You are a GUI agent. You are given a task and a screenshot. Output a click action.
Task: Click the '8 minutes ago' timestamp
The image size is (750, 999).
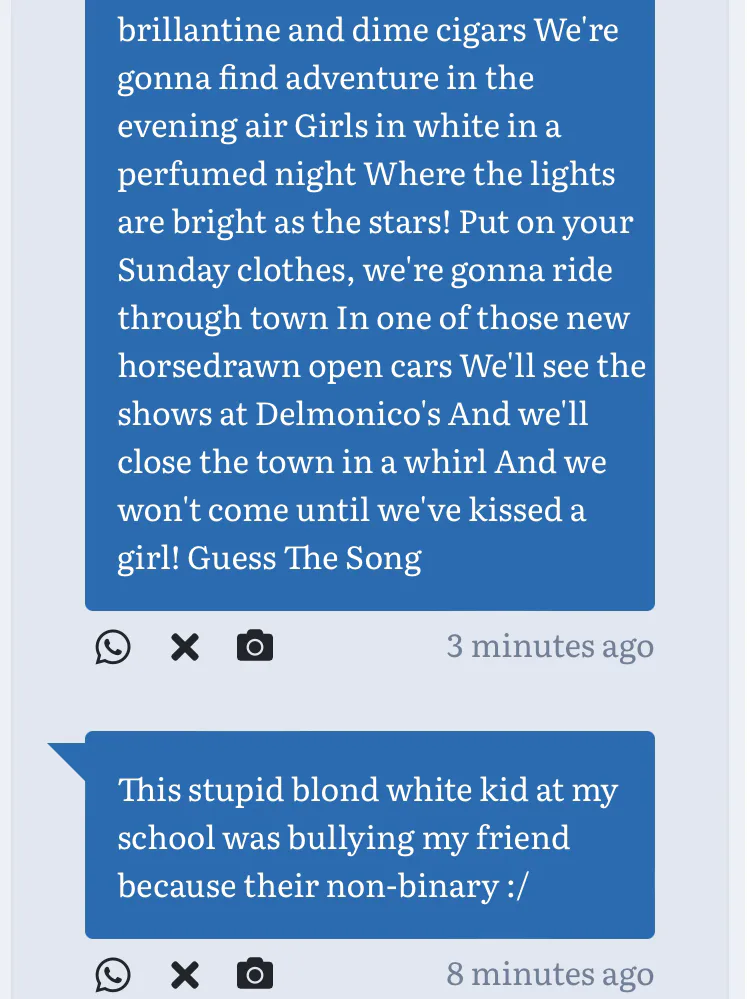coord(549,973)
